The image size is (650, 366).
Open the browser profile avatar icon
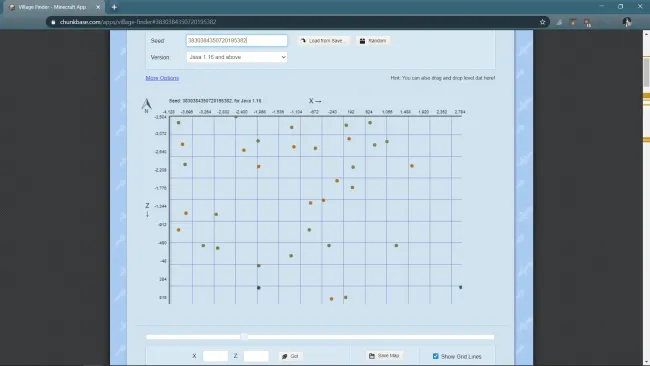click(627, 22)
